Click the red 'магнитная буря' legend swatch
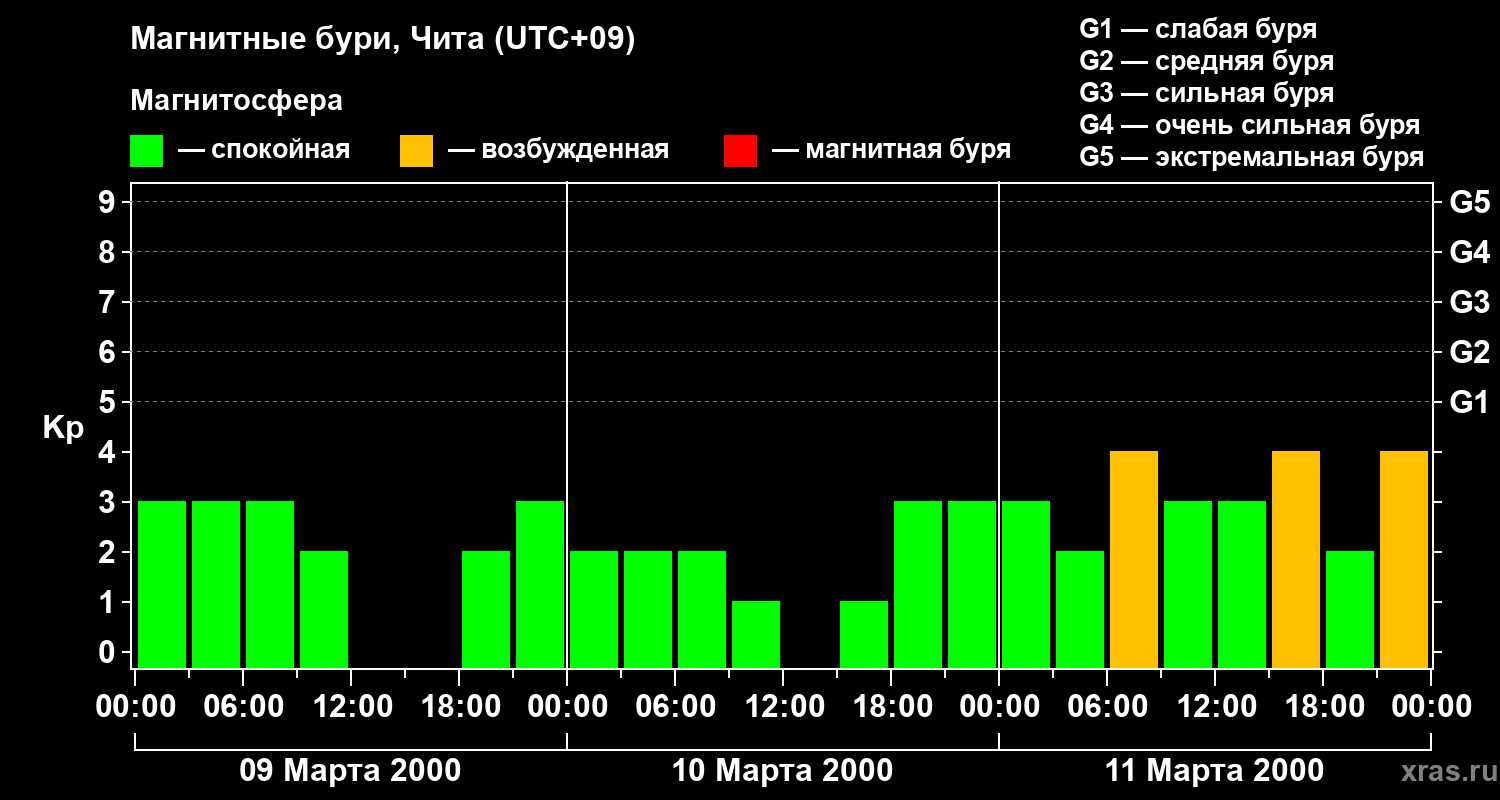This screenshot has width=1500, height=800. (x=740, y=151)
